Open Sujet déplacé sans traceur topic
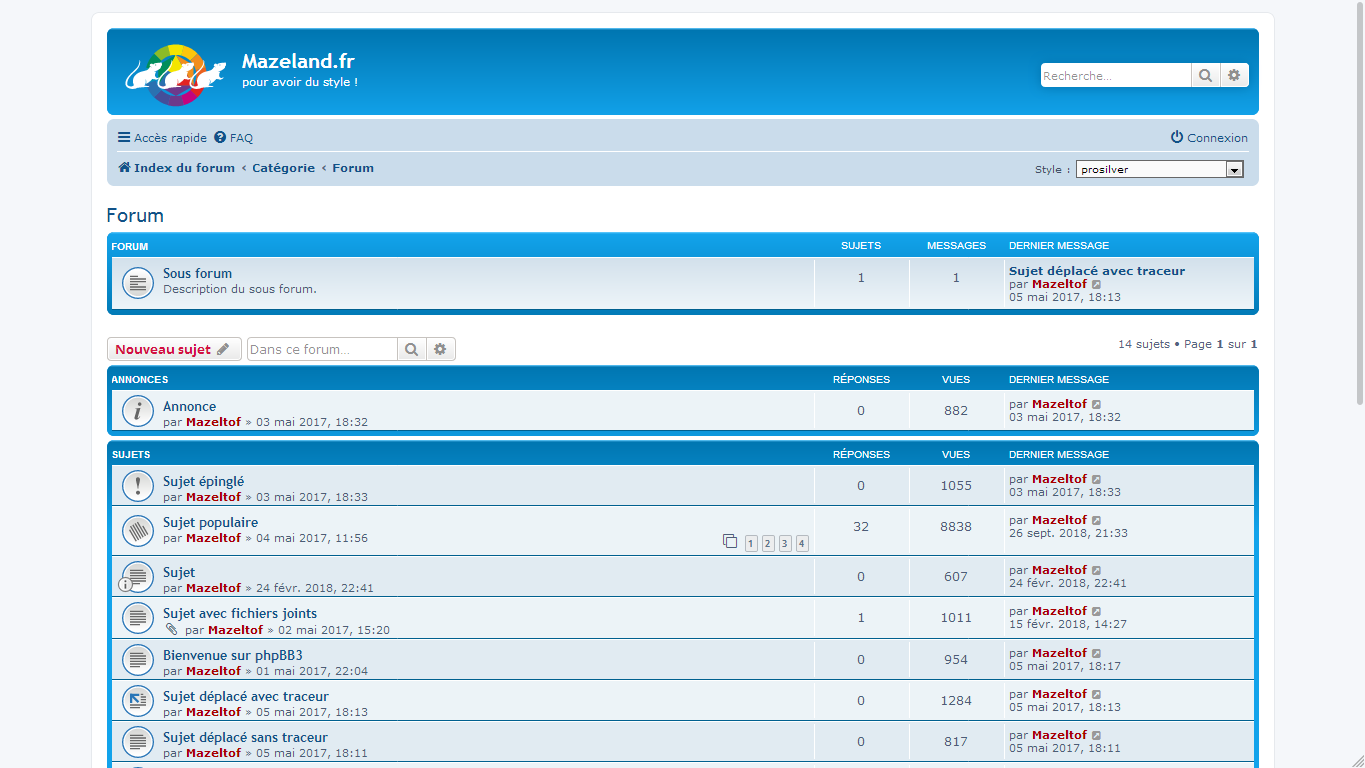Image resolution: width=1365 pixels, height=768 pixels. pos(245,737)
